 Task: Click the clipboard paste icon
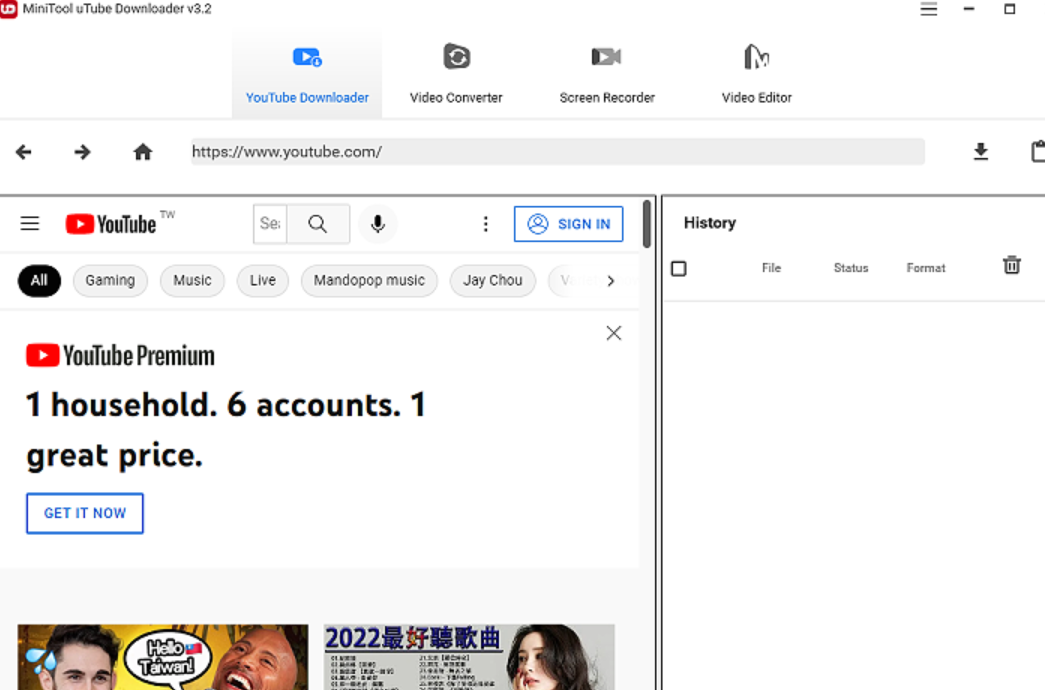(x=1038, y=151)
